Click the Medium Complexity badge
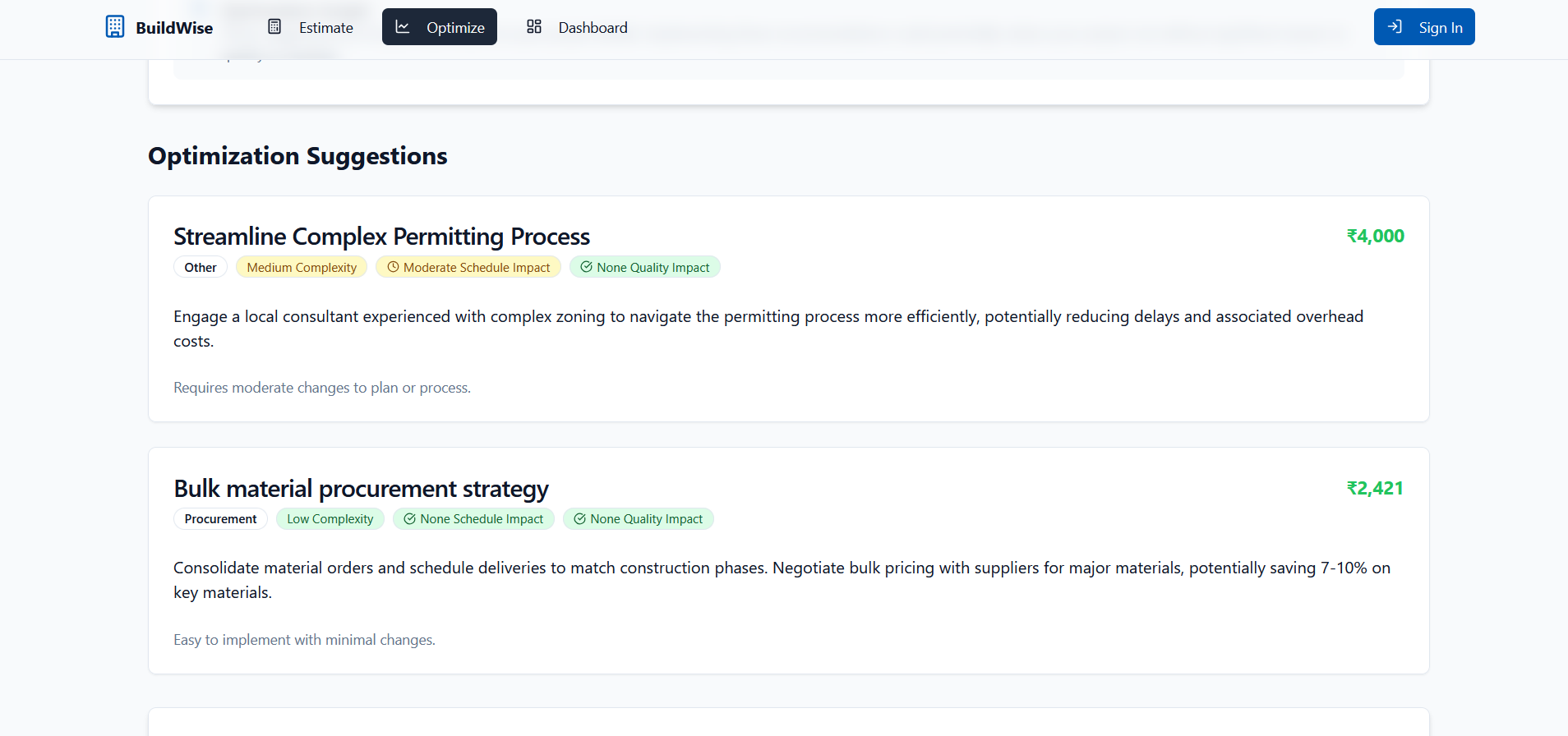1568x736 pixels. (302, 268)
